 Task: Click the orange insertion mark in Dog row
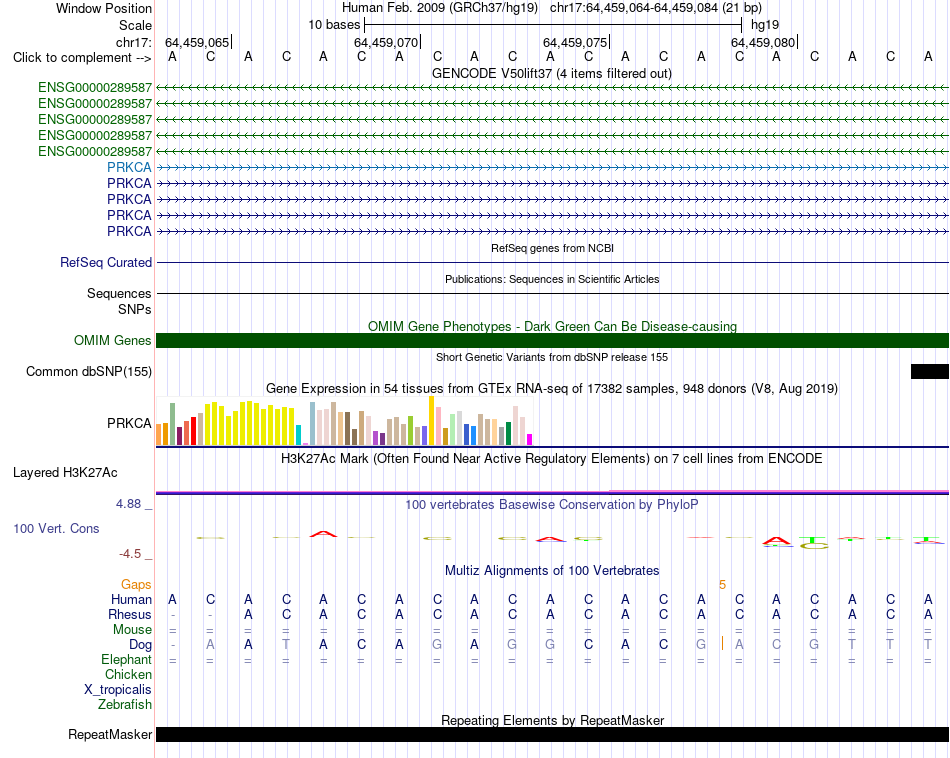[x=722, y=643]
